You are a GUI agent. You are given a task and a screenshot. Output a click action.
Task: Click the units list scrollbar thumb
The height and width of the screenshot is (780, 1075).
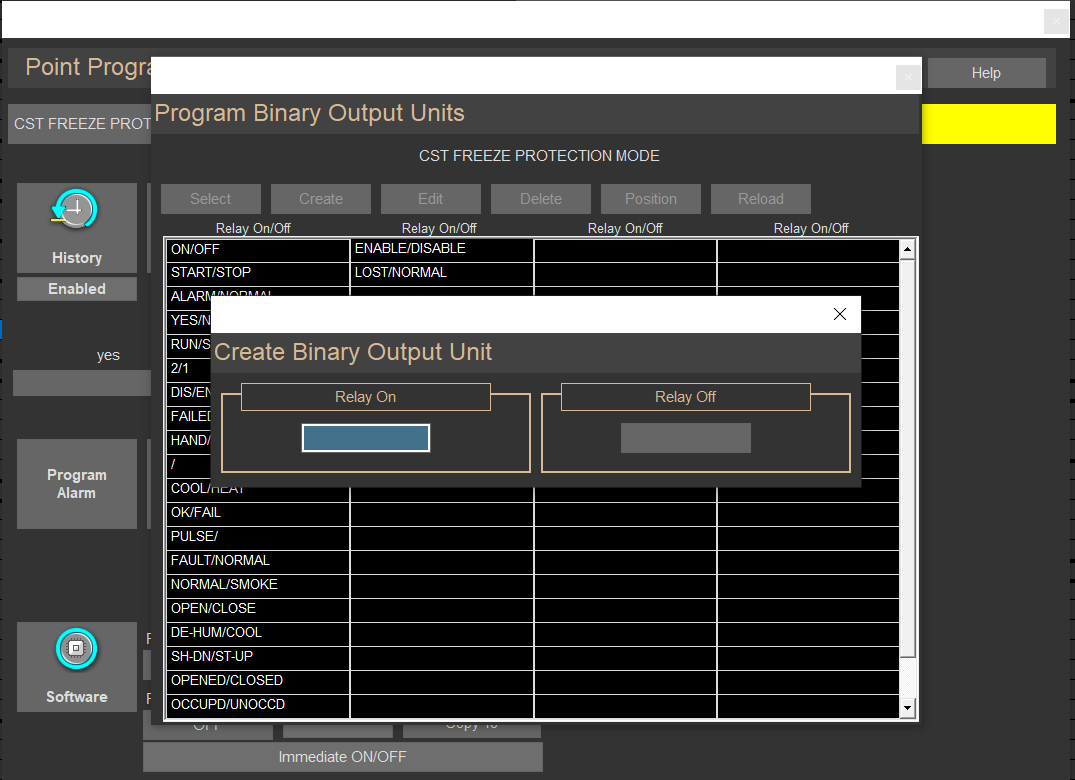(x=907, y=458)
